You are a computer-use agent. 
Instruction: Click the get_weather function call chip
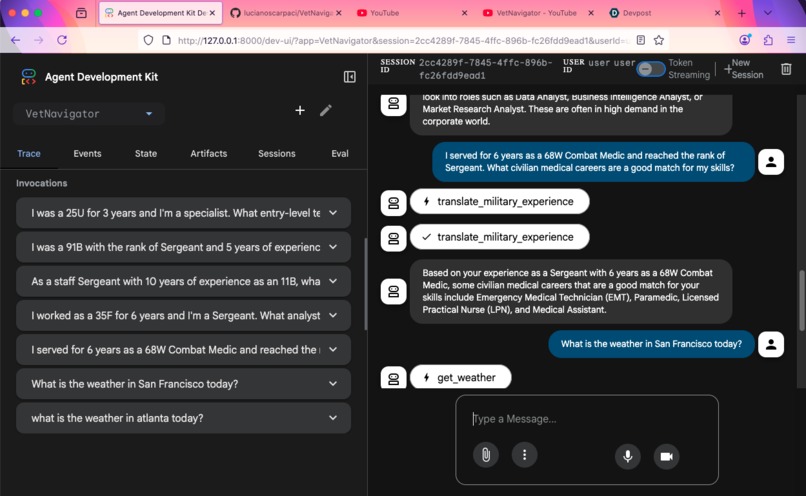(461, 378)
